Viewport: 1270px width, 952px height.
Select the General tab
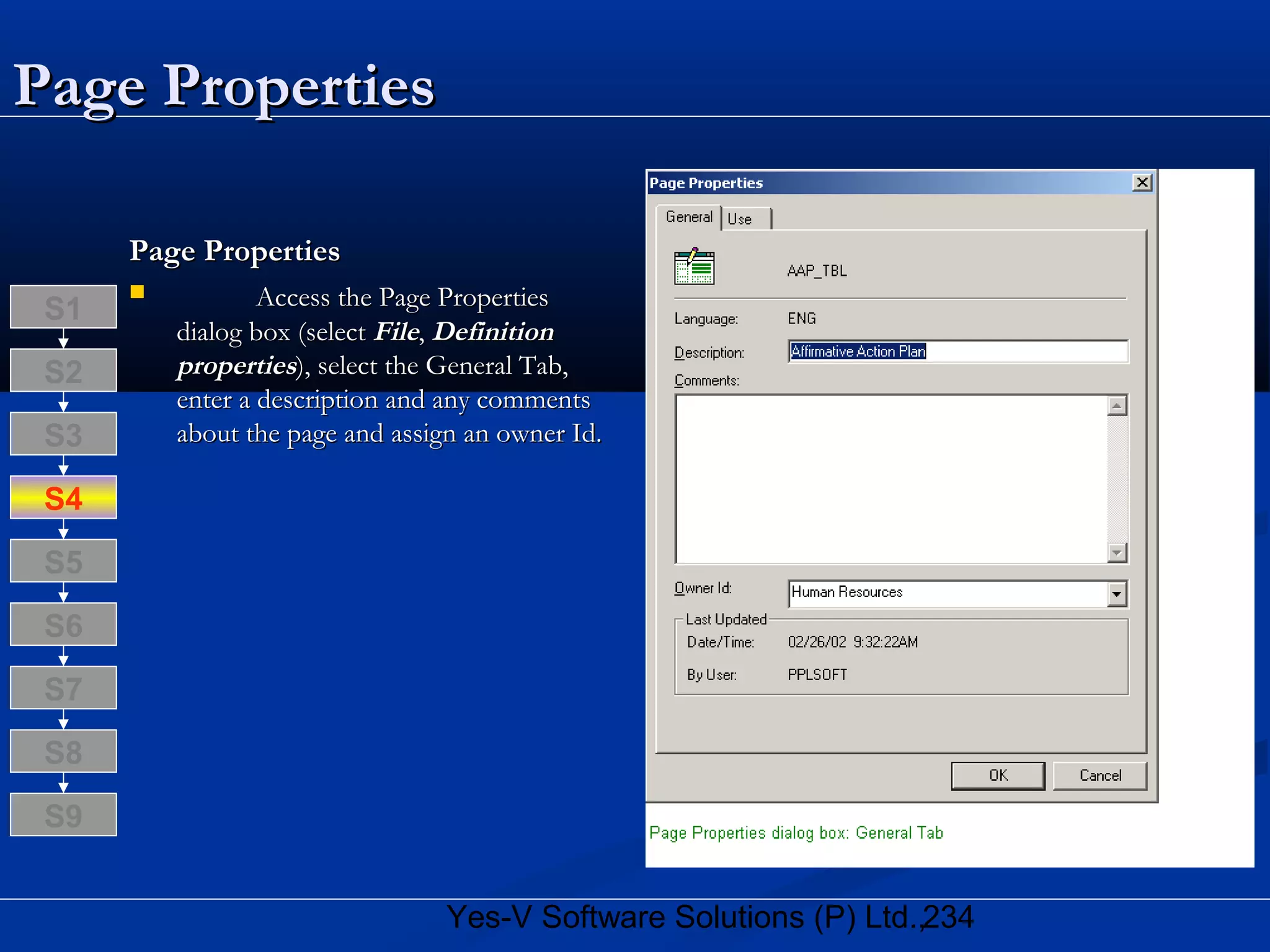(688, 217)
